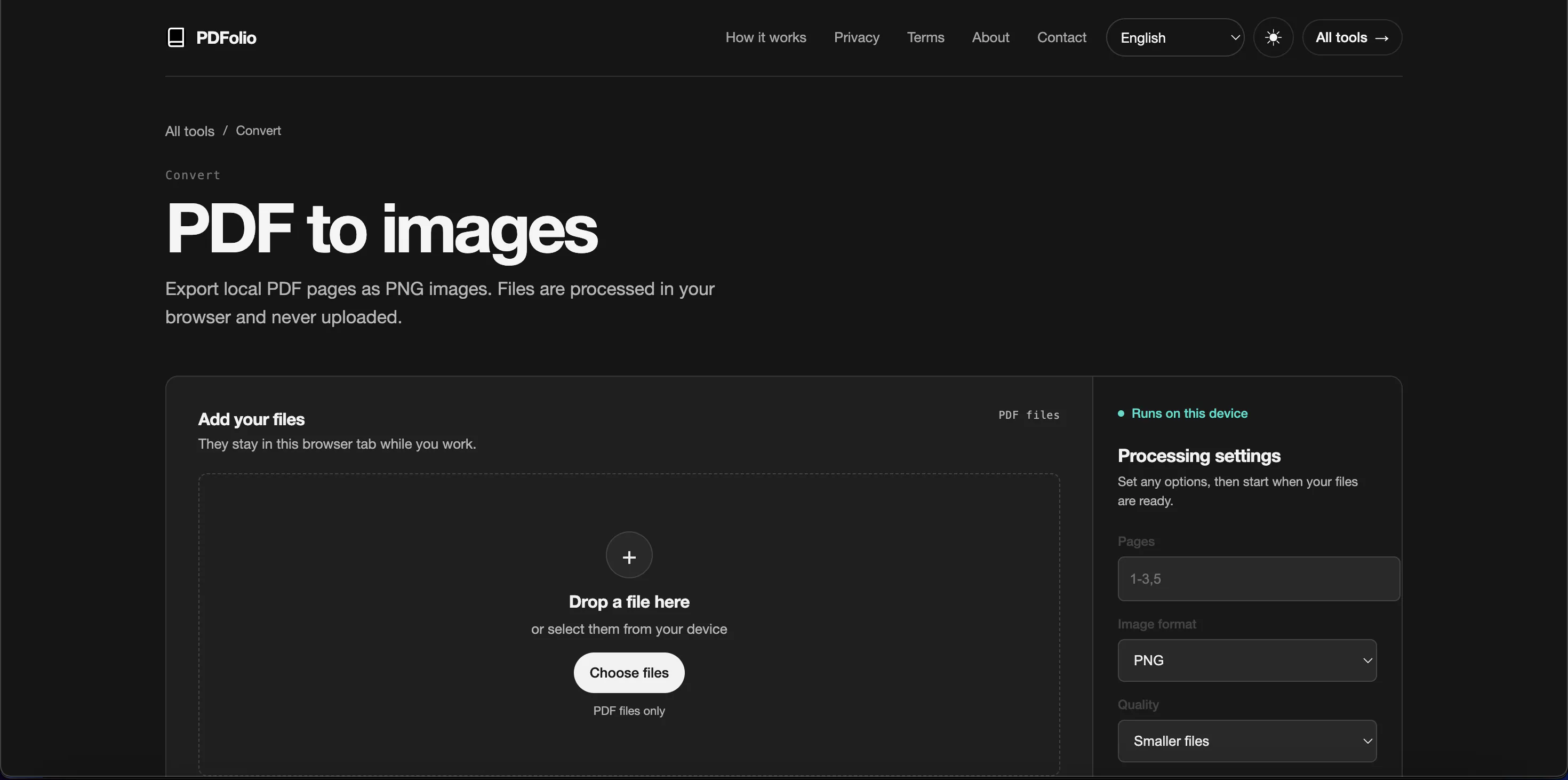Open the English language dropdown

[x=1175, y=38]
